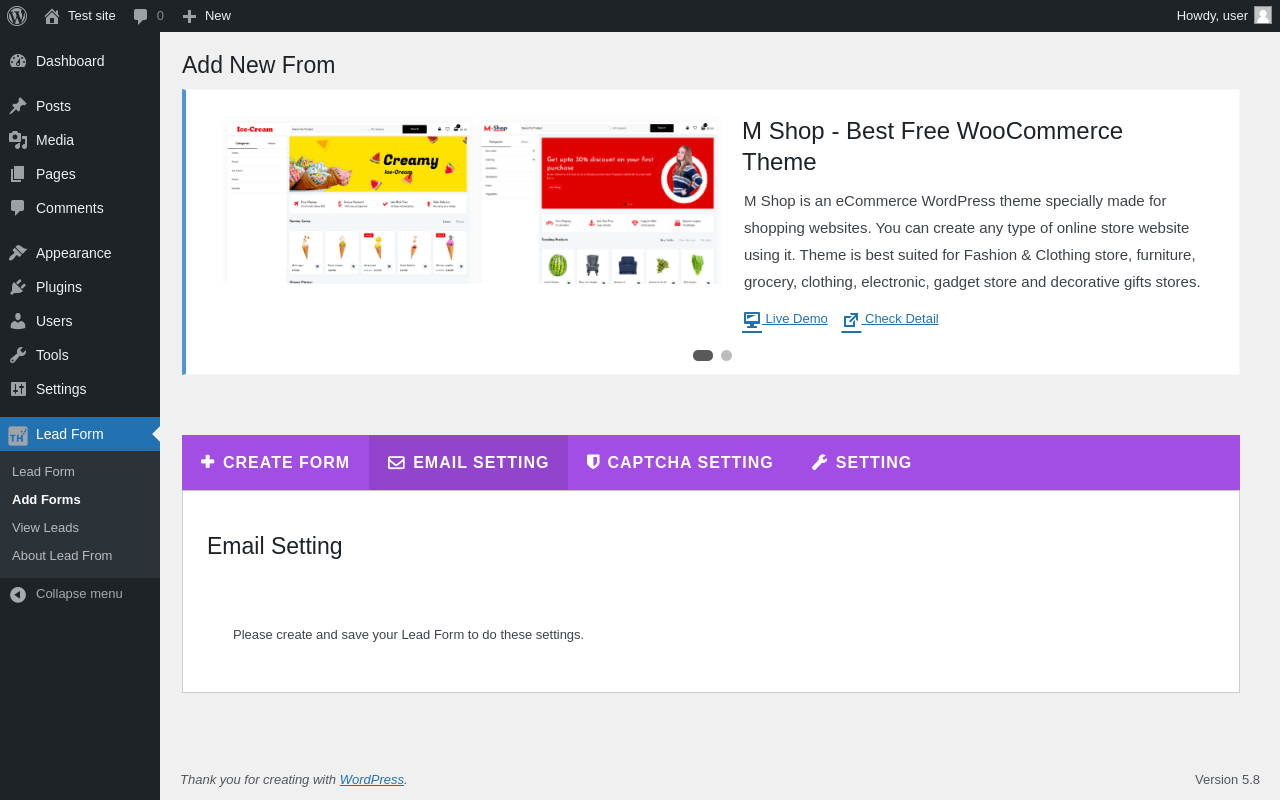The image size is (1280, 800).
Task: Click the New link in admin bar
Action: 218,16
